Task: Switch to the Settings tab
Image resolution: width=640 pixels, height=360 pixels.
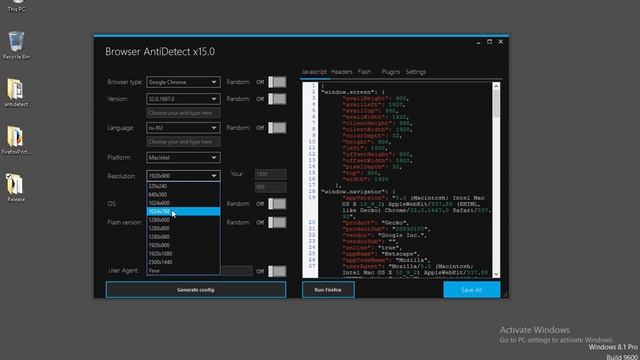Action: point(416,72)
